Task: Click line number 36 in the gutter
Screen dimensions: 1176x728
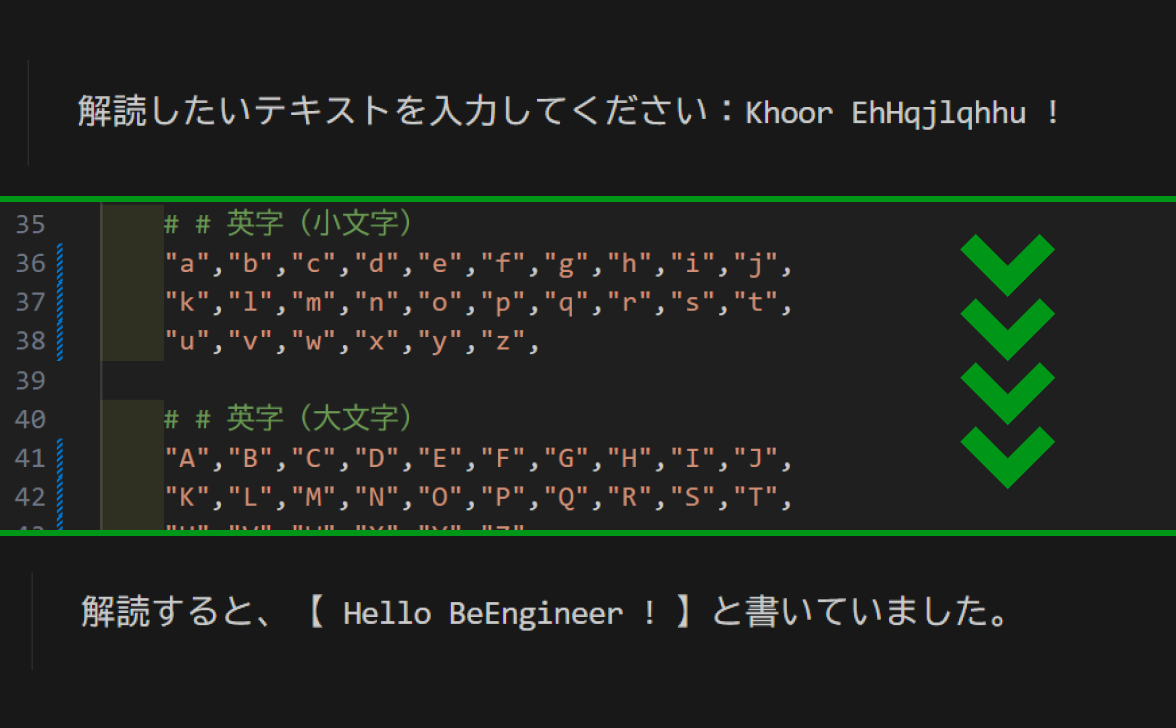Action: tap(31, 263)
